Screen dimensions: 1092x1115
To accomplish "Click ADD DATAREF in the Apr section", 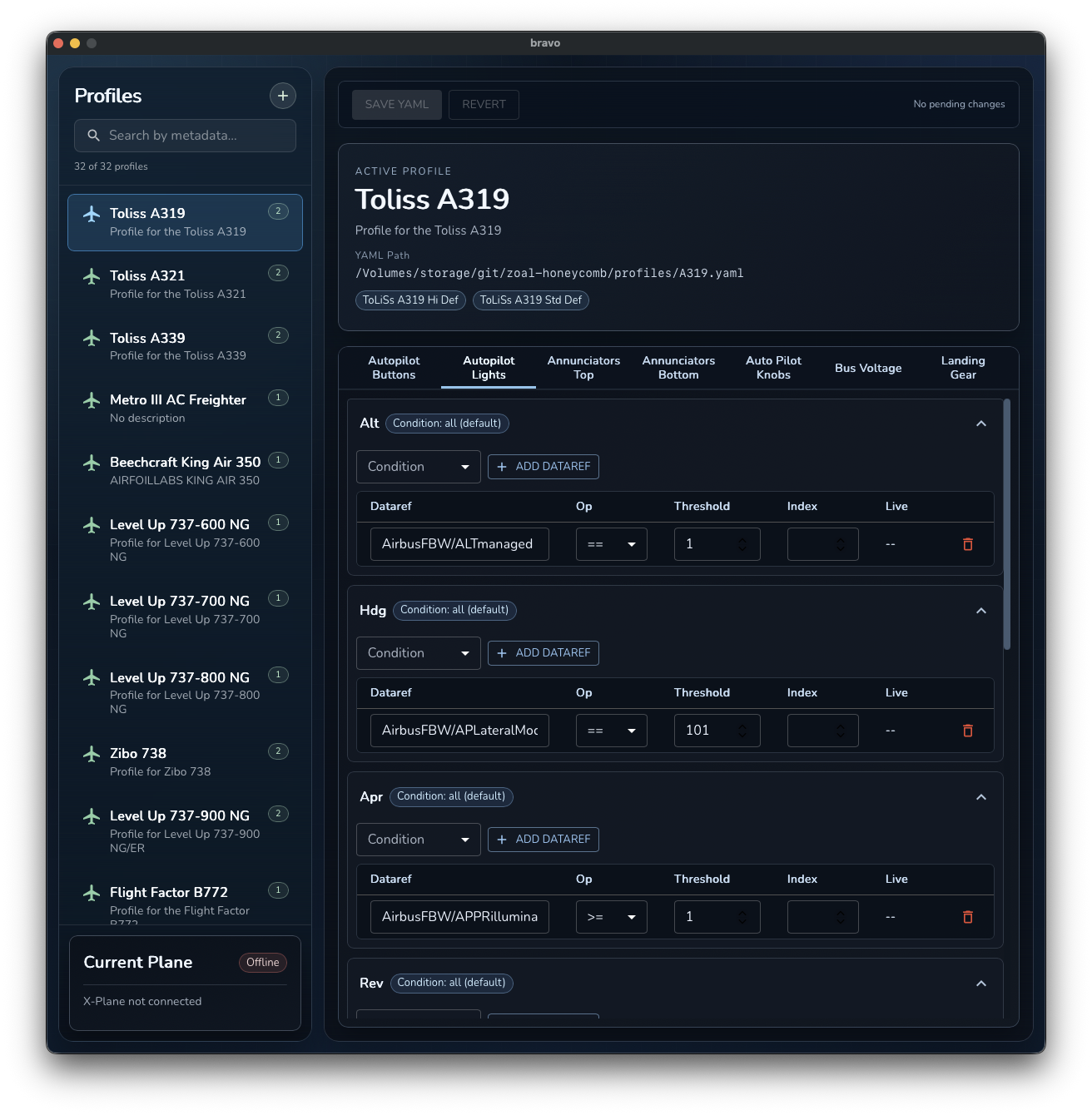I will point(543,840).
